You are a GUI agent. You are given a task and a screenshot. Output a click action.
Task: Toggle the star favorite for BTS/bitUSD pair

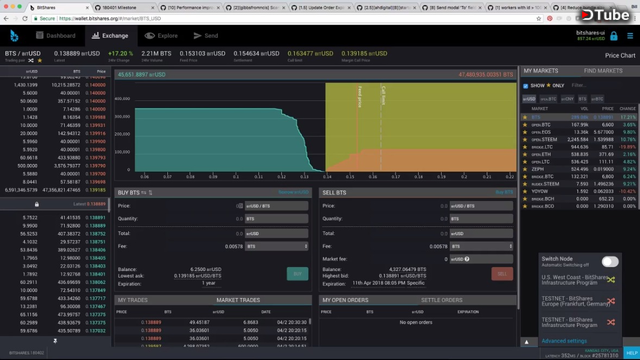tap(40, 60)
